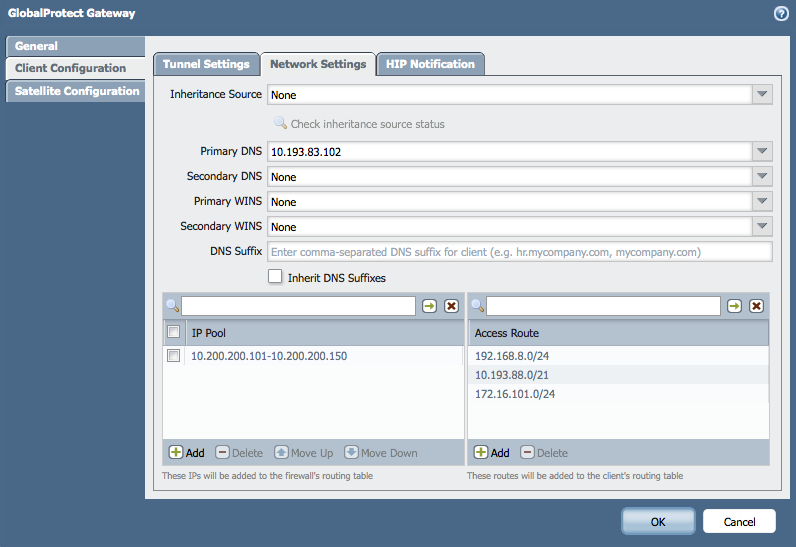Image resolution: width=796 pixels, height=547 pixels.
Task: Click the Access Route search magnifier icon
Action: pos(478,306)
